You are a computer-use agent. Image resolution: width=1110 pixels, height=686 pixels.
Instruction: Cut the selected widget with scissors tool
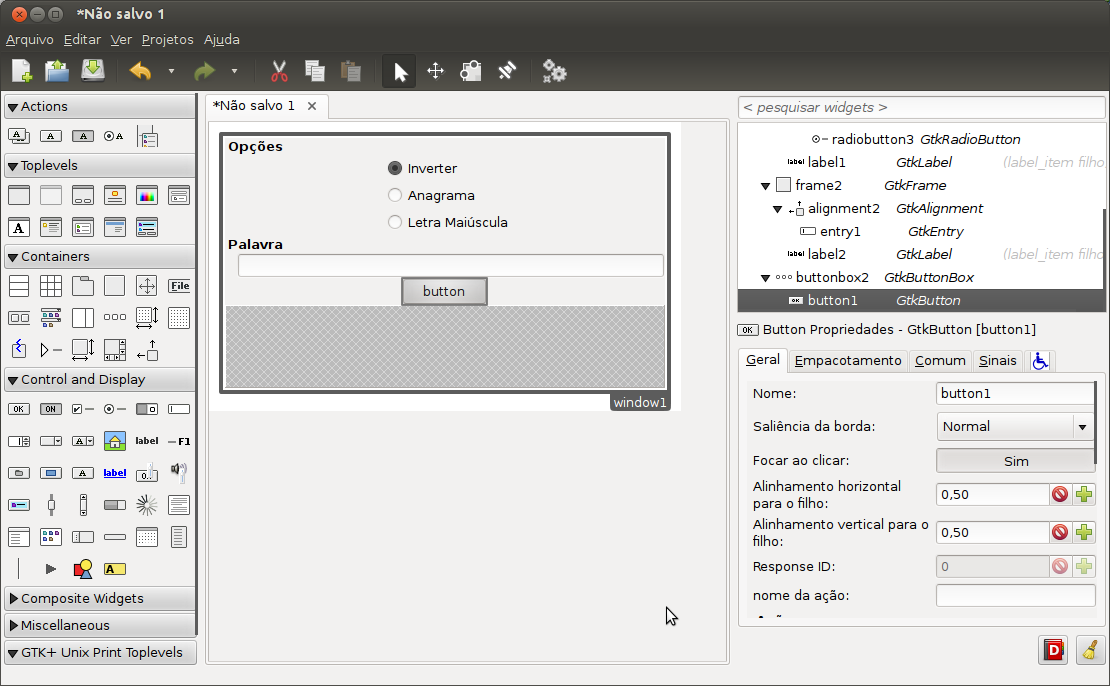point(279,71)
